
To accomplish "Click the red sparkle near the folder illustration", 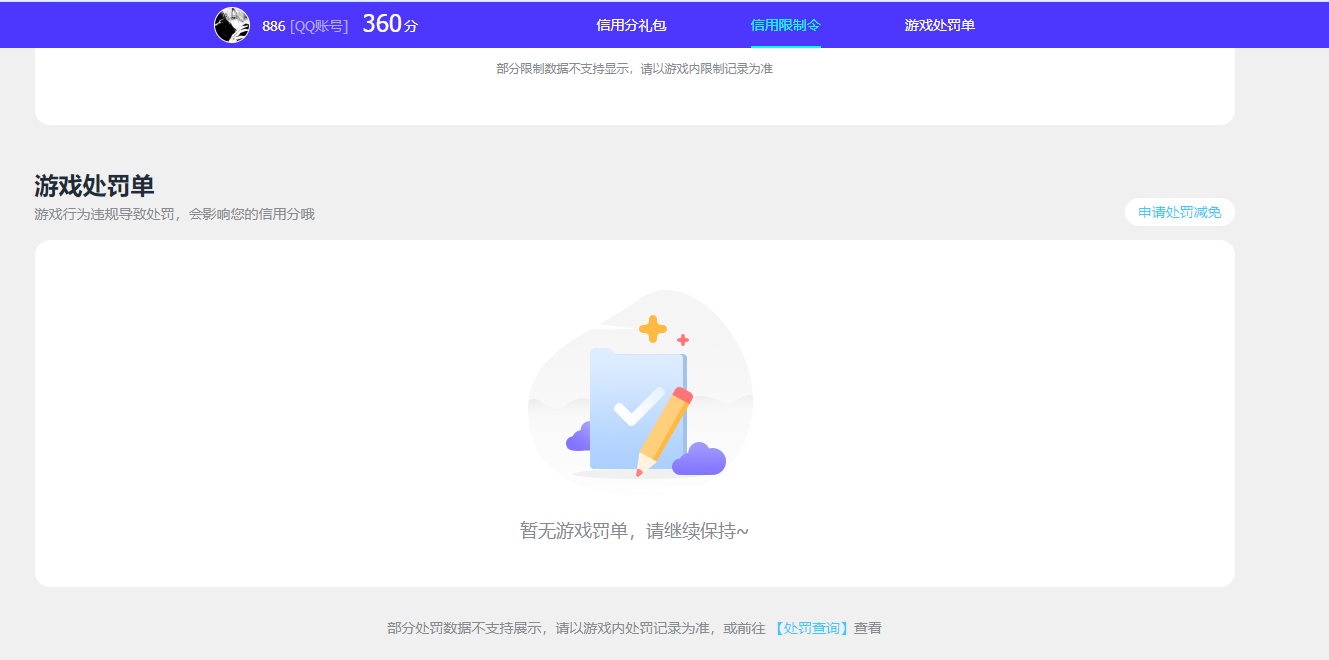I will click(684, 340).
